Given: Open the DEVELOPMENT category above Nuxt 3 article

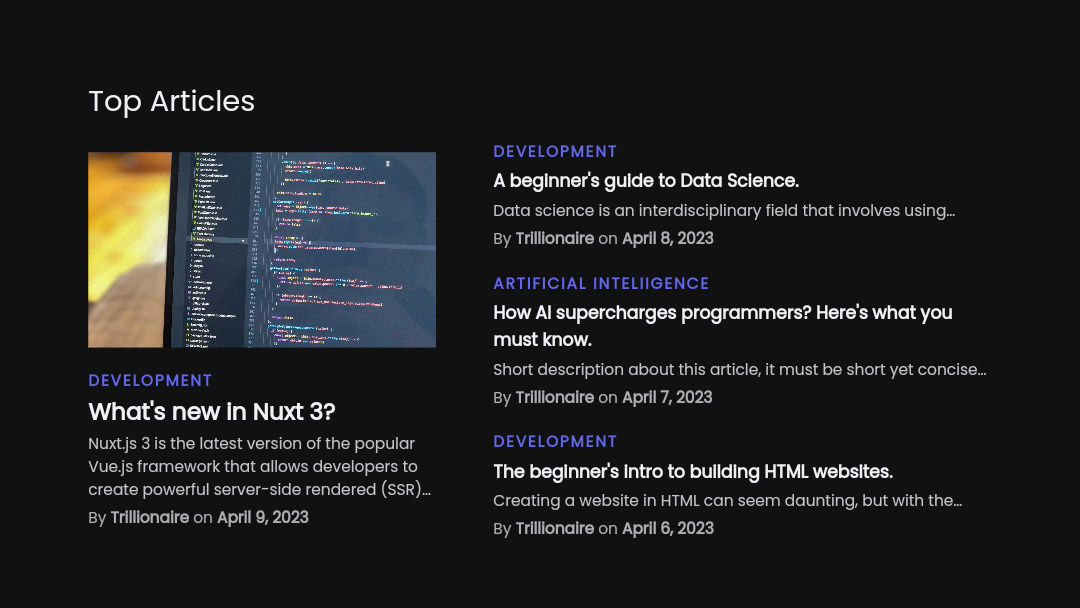Looking at the screenshot, I should tap(150, 381).
